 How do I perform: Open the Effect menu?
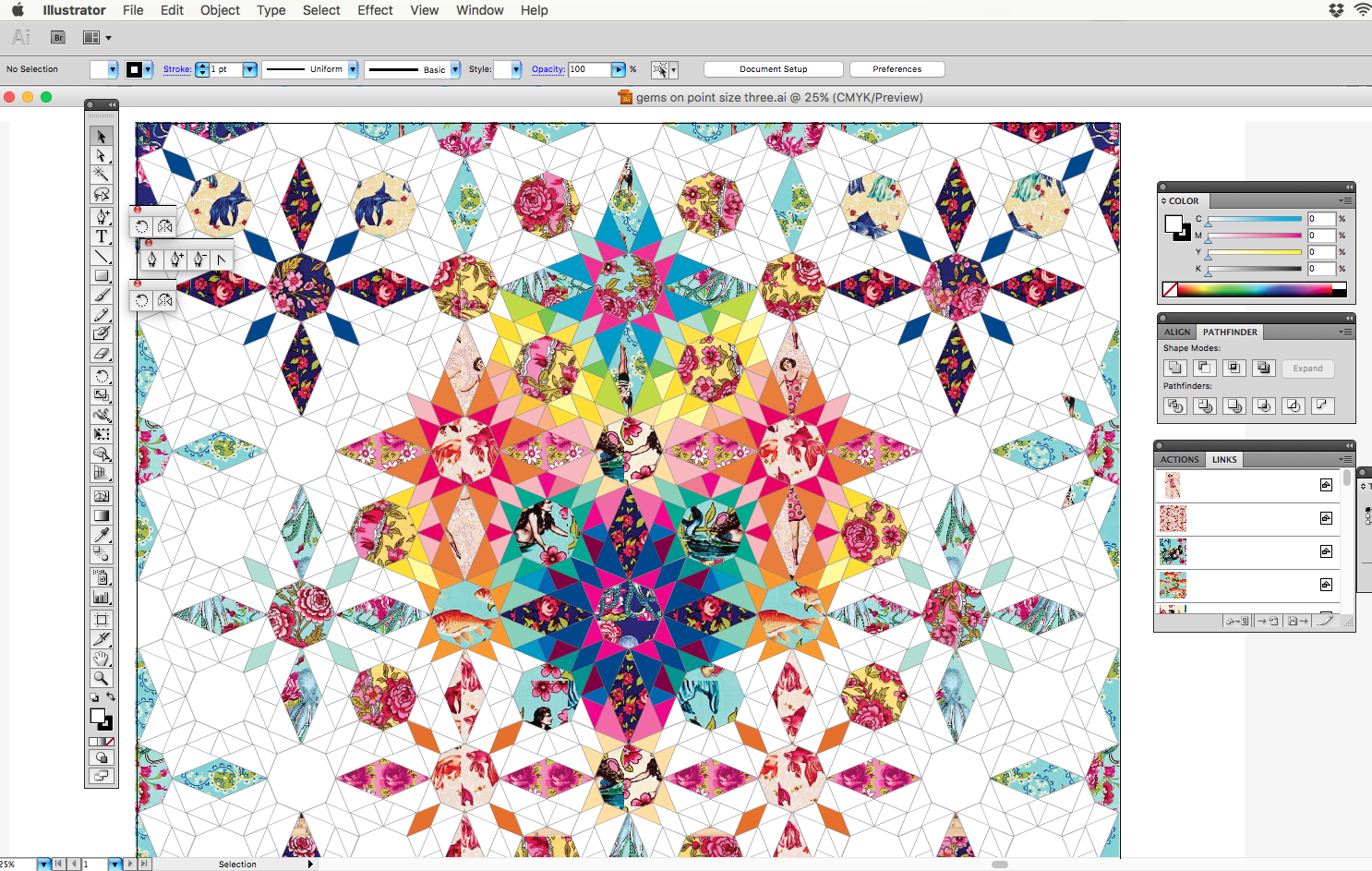tap(375, 10)
